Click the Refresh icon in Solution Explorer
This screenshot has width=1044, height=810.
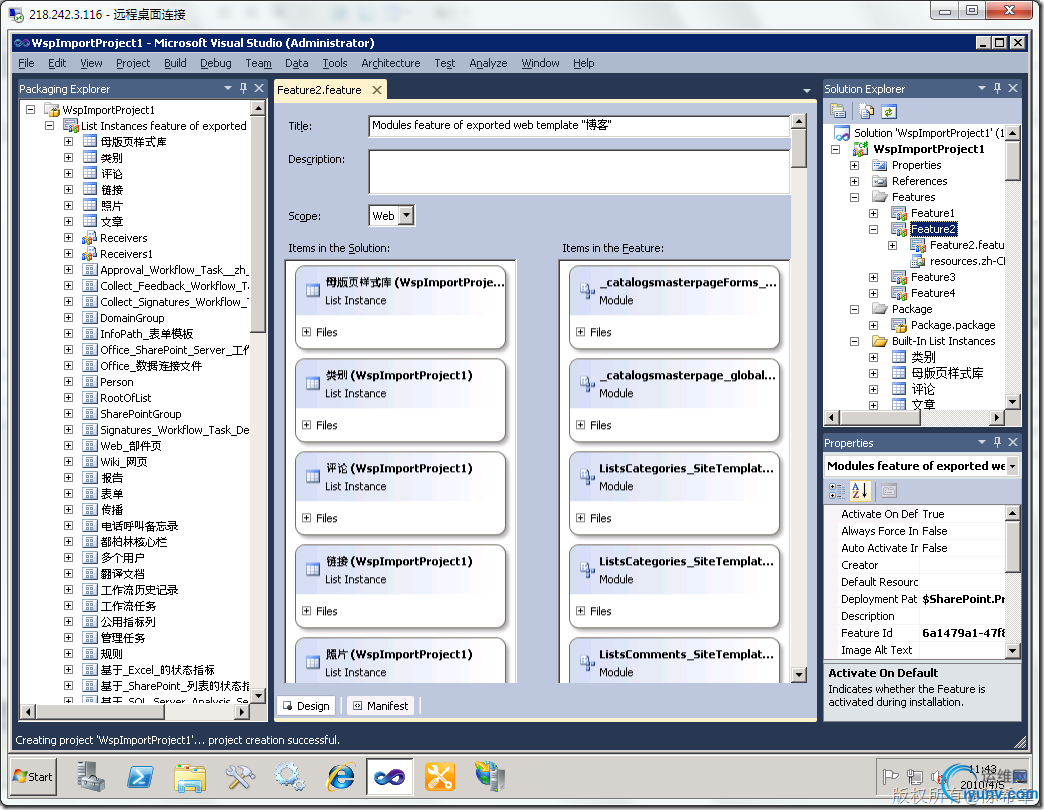887,111
